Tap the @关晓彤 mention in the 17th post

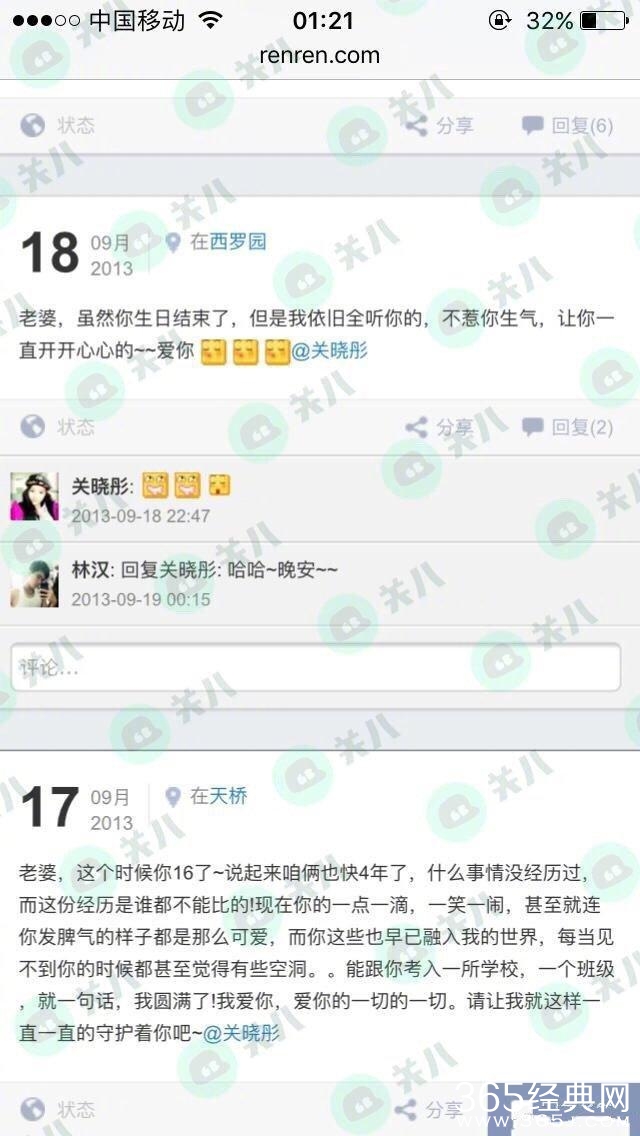pos(241,1034)
